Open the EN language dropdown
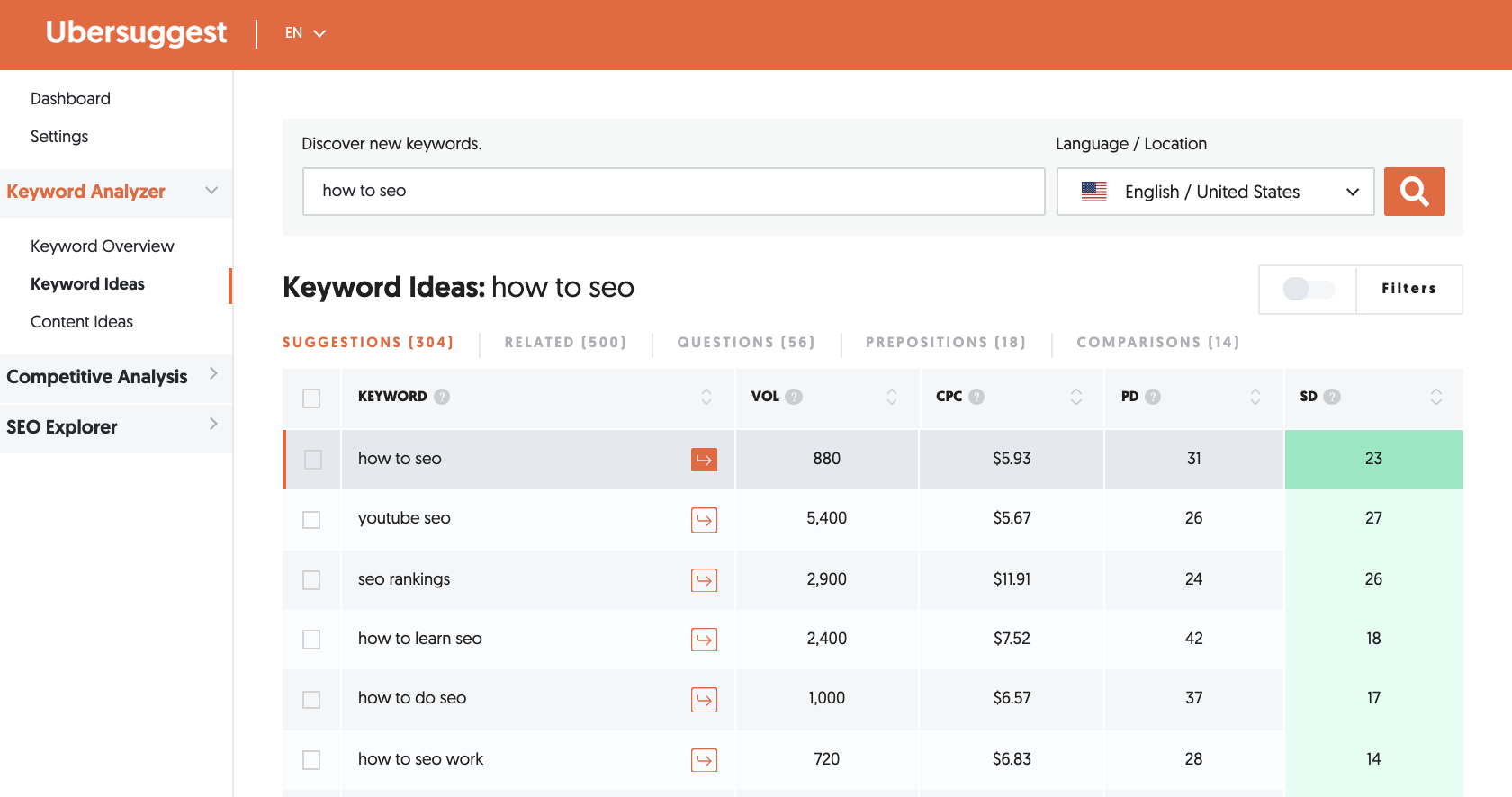Viewport: 1512px width, 797px height. [305, 33]
